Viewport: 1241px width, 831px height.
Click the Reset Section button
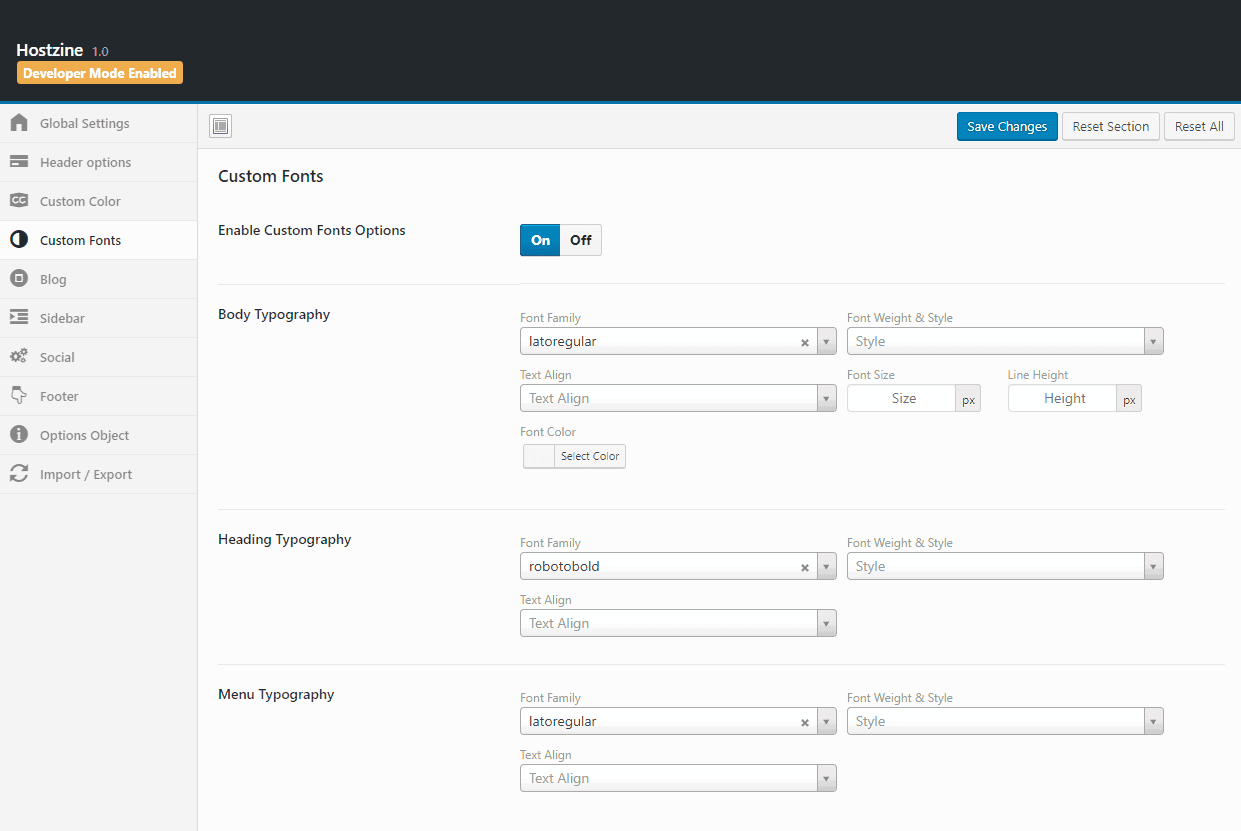point(1110,127)
